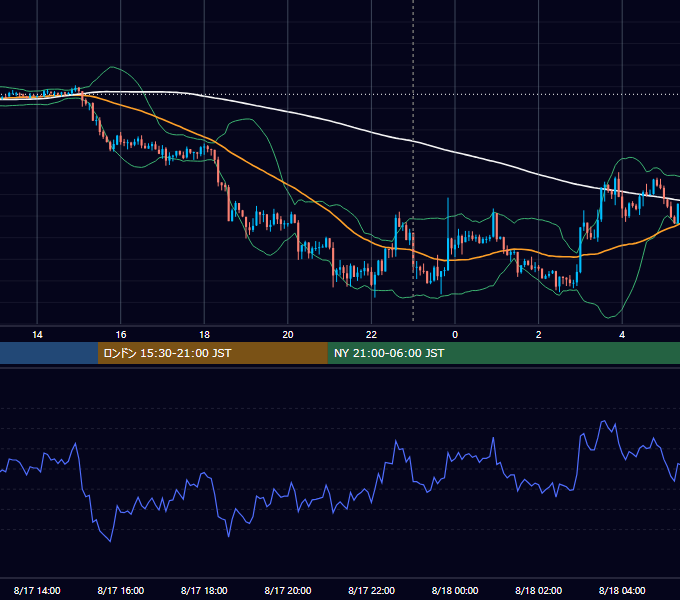This screenshot has height=600, width=680.
Task: Click the 4 hour axis label
Action: click(622, 335)
